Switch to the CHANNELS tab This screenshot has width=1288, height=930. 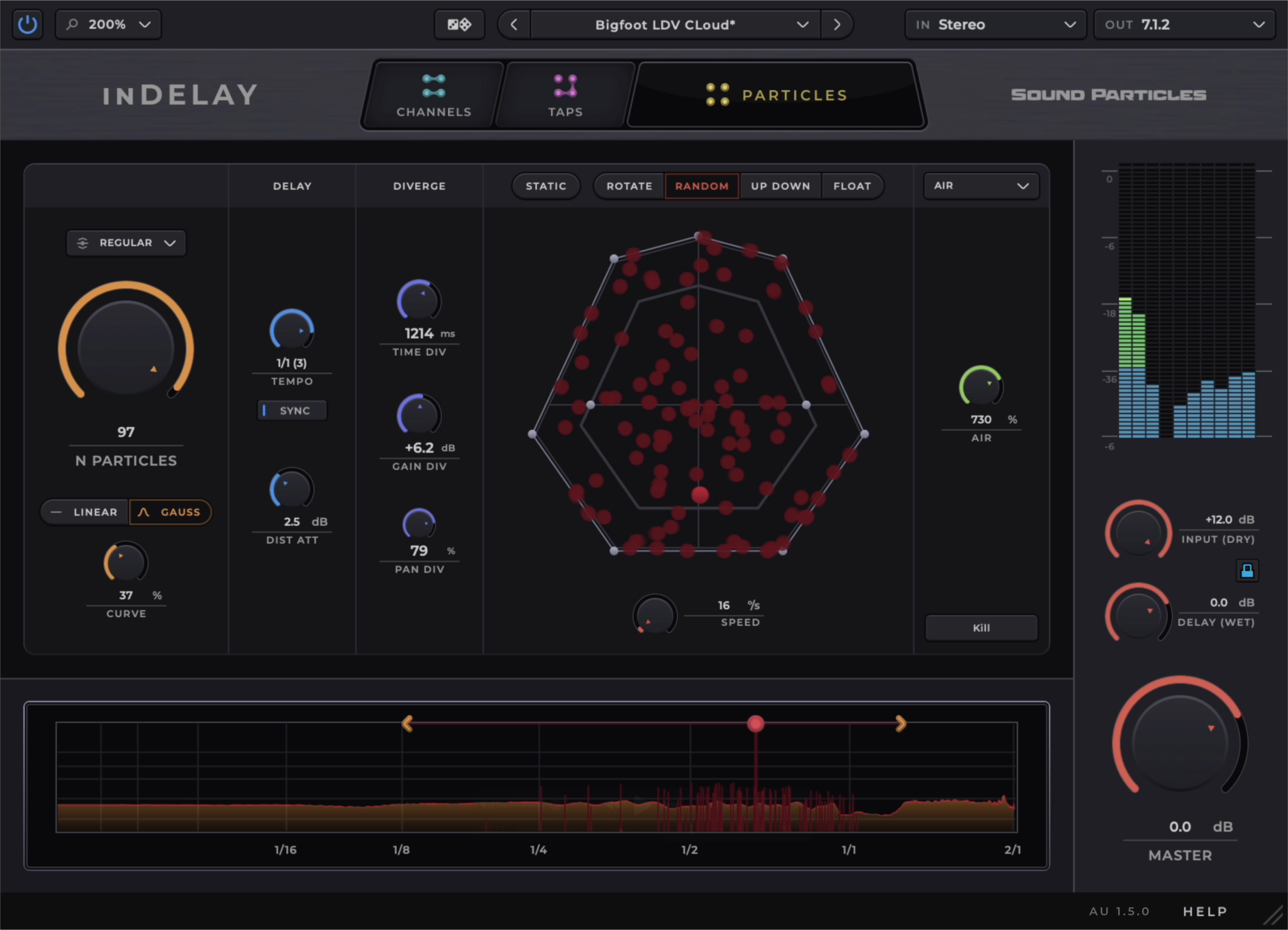click(434, 96)
